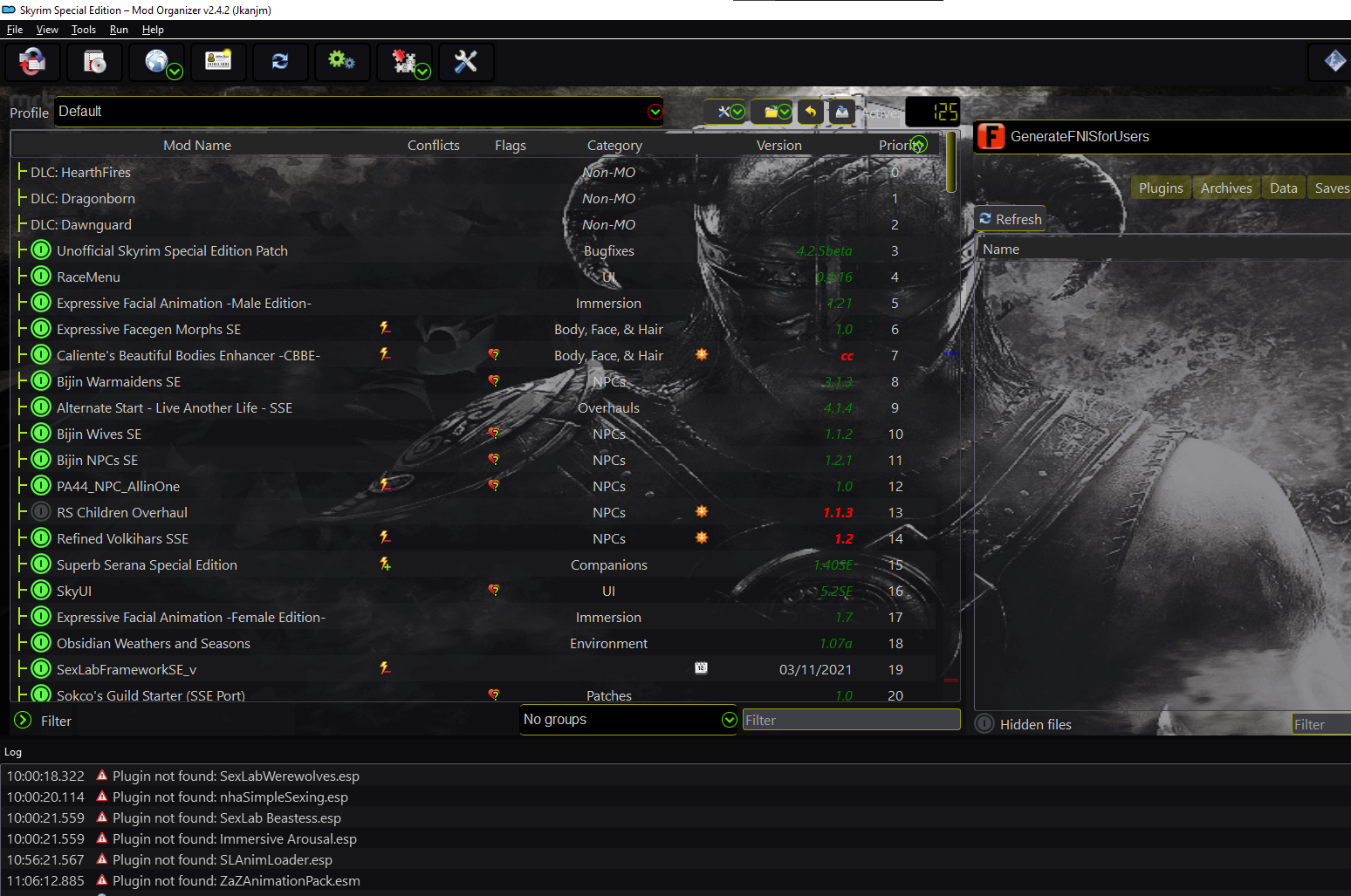Open Executables green gears icon
This screenshot has height=896, width=1351.
point(342,62)
